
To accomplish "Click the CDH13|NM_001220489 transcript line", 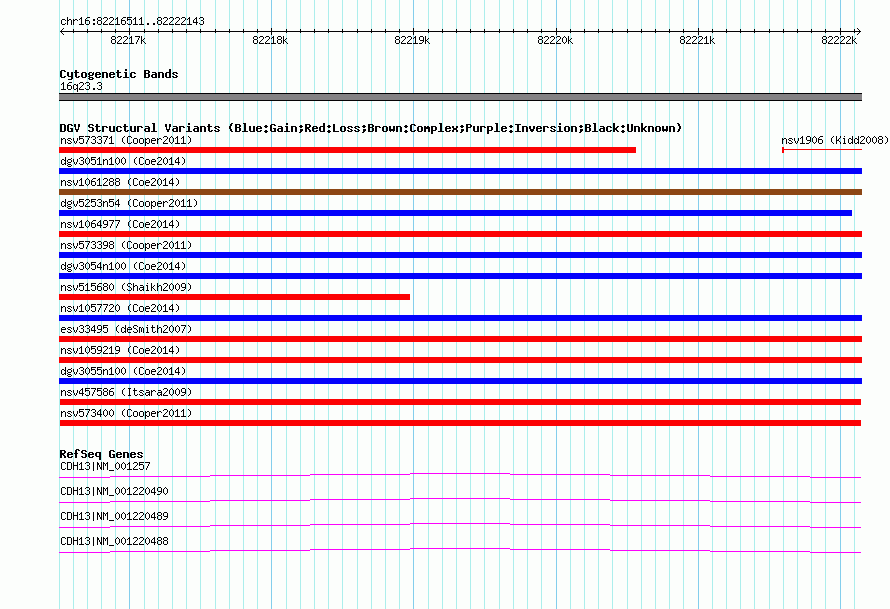I will pos(460,525).
